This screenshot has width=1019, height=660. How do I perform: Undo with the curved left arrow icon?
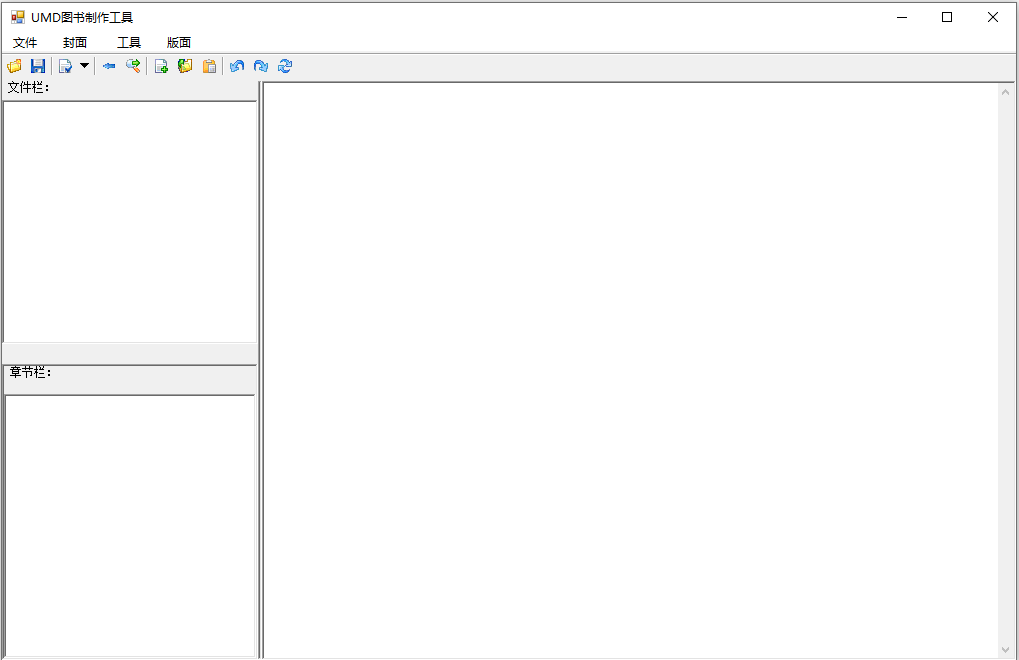[x=237, y=66]
